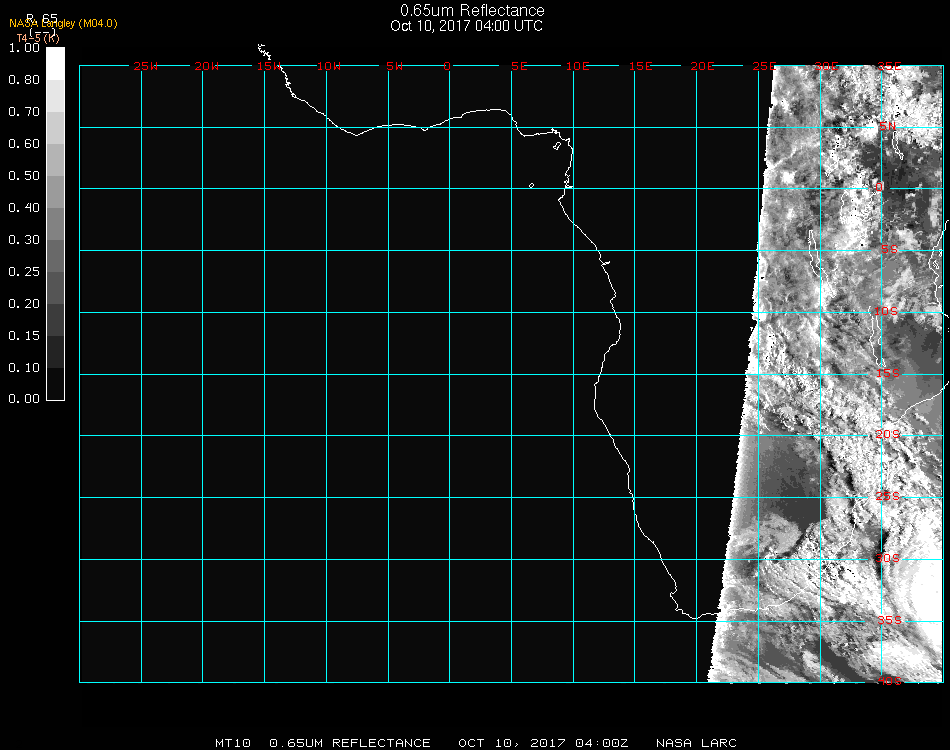Image resolution: width=950 pixels, height=750 pixels.
Task: Click the 15W longitude label
Action: click(268, 66)
